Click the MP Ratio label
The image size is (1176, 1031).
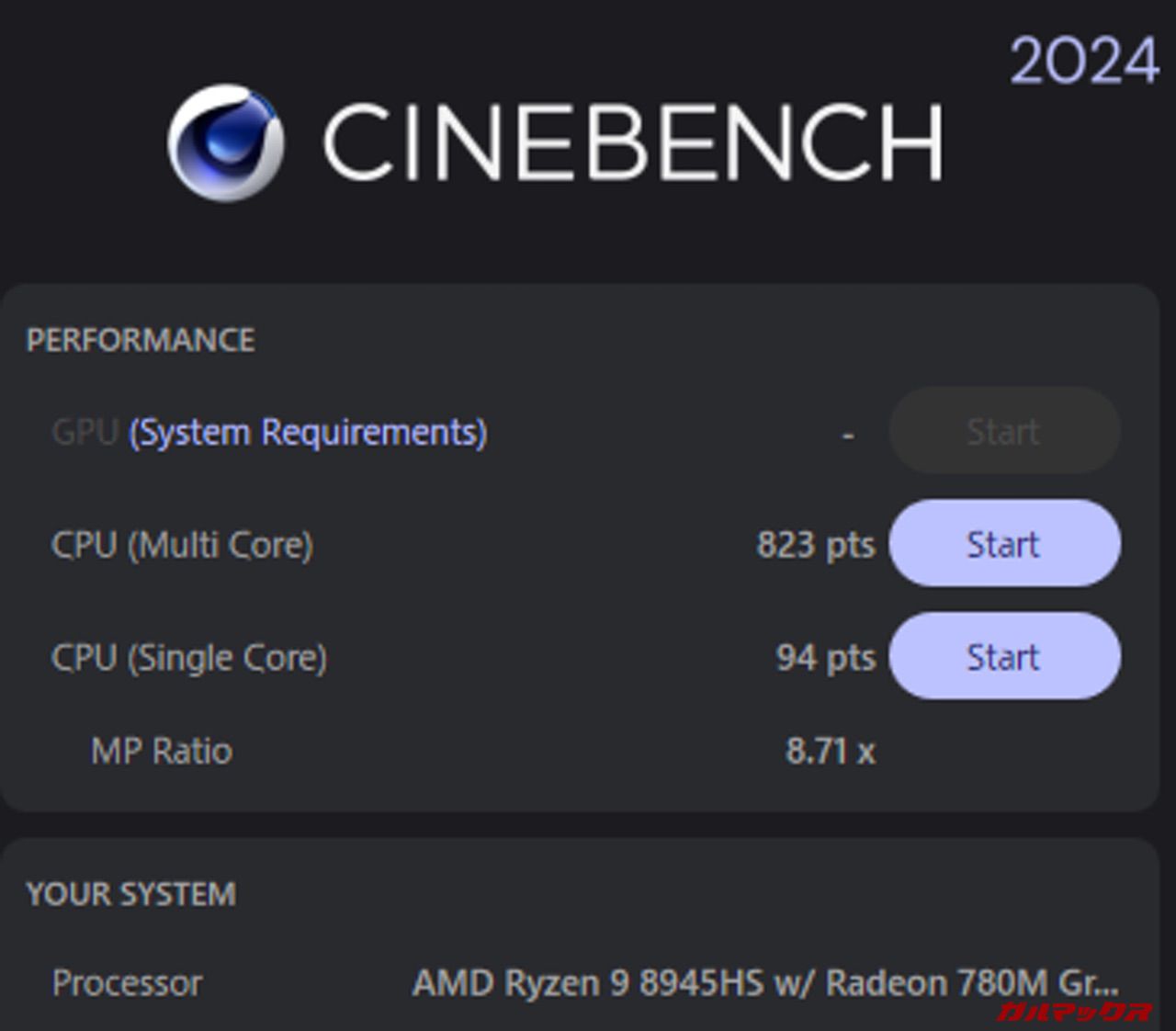tap(162, 752)
